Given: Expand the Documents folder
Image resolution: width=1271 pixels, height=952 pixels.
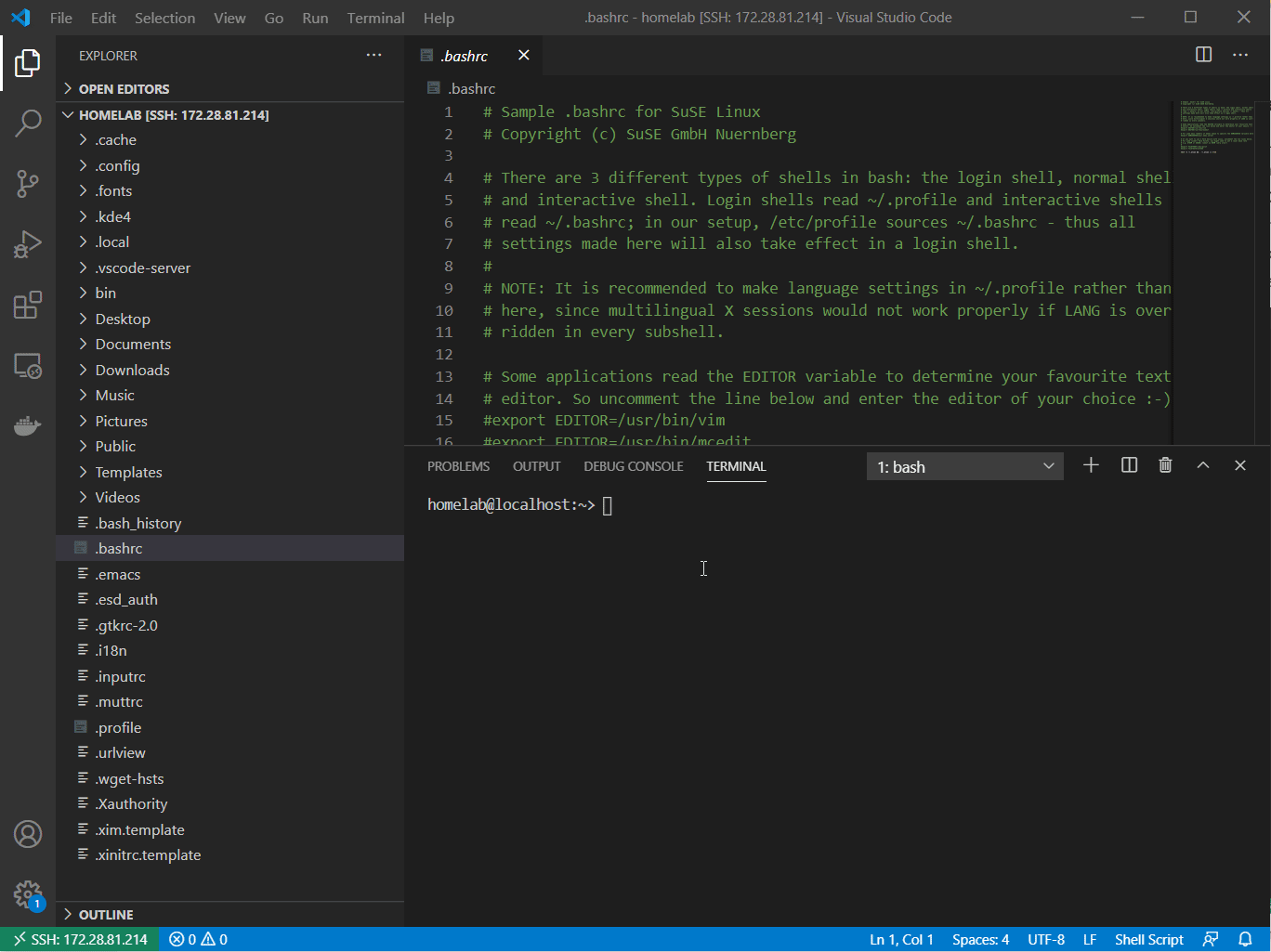Looking at the screenshot, I should coord(229,345).
